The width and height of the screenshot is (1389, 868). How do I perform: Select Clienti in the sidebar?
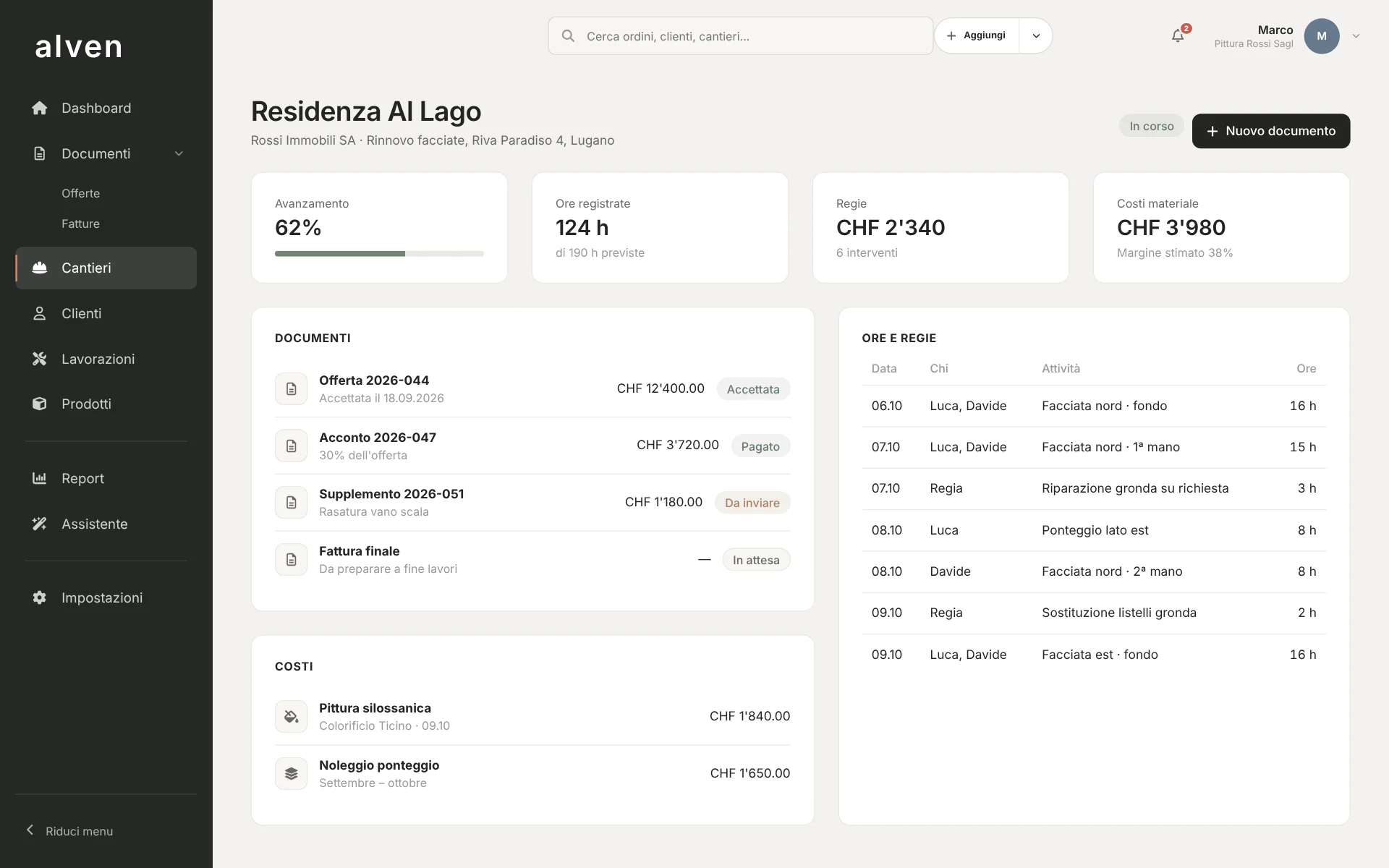pos(106,313)
